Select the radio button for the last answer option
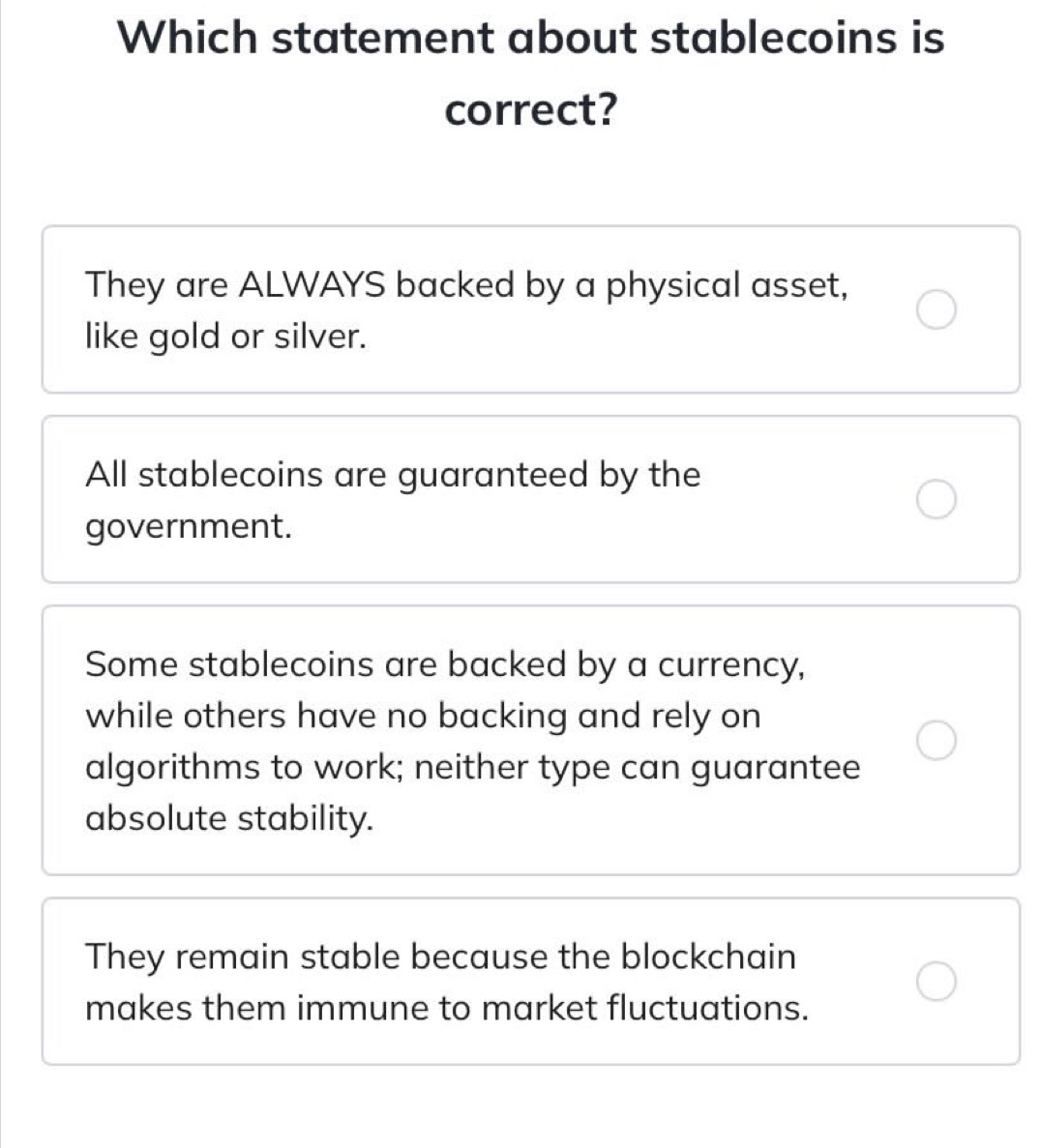The width and height of the screenshot is (1041, 1148). 937,982
